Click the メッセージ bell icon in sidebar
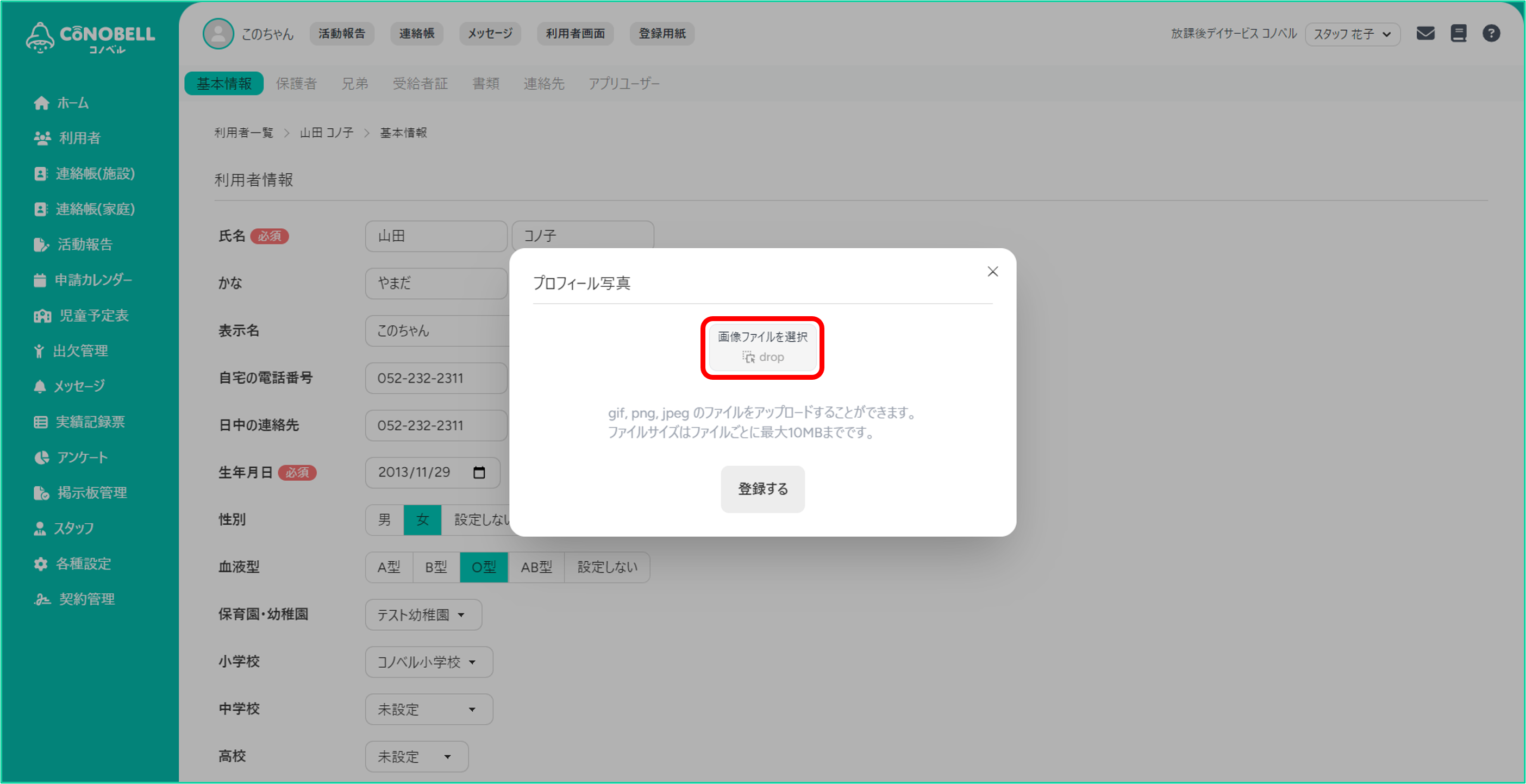The image size is (1526, 784). click(x=40, y=386)
